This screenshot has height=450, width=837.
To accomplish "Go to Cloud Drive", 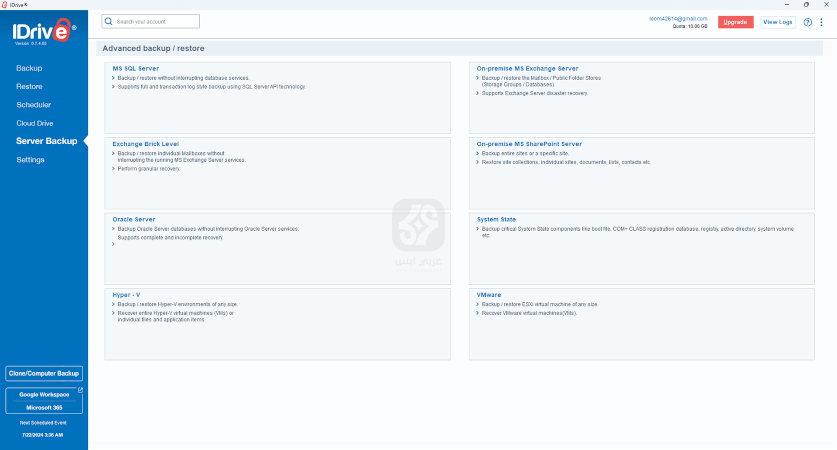I will coord(35,123).
